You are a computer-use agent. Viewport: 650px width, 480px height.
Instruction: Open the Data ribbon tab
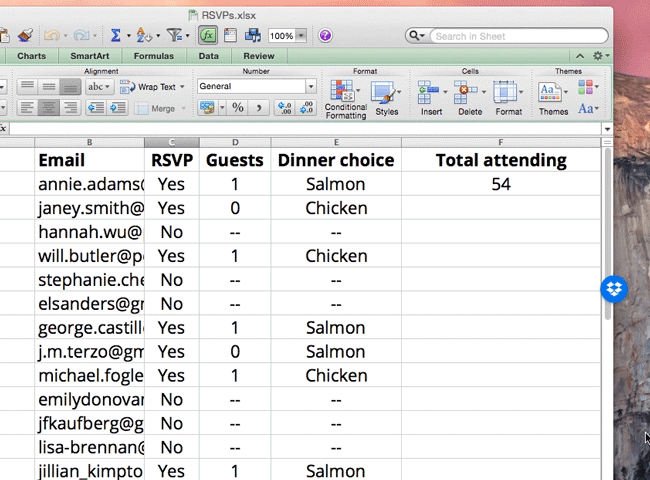point(208,56)
